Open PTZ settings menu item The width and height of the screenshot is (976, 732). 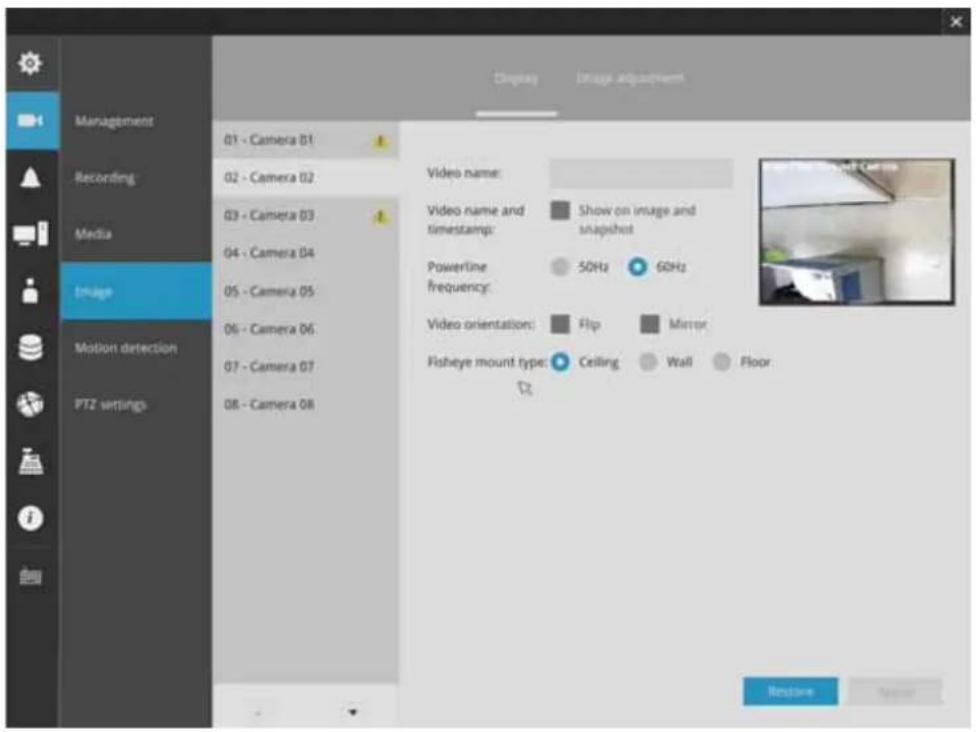(x=111, y=405)
